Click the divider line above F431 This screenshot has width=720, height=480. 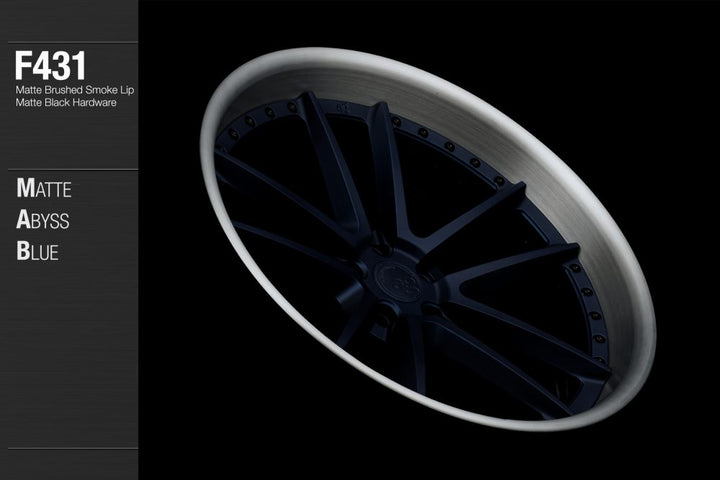coord(69,42)
